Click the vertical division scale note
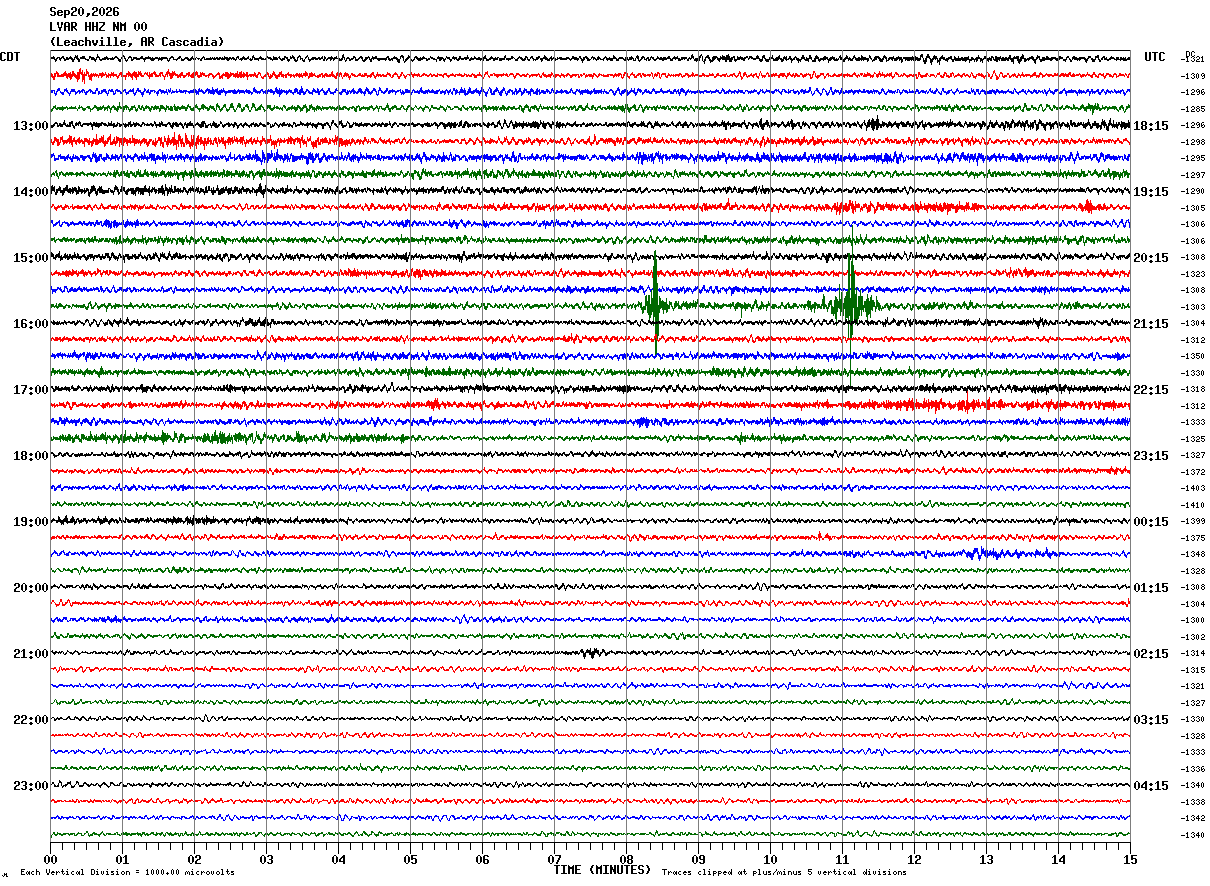 (128, 872)
